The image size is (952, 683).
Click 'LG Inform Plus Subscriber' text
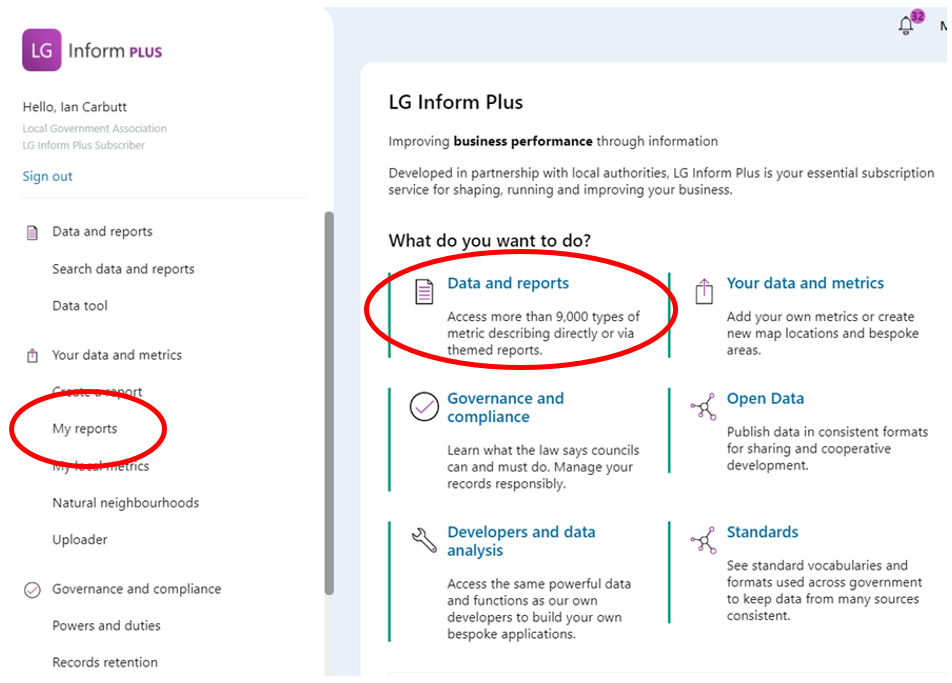[84, 145]
